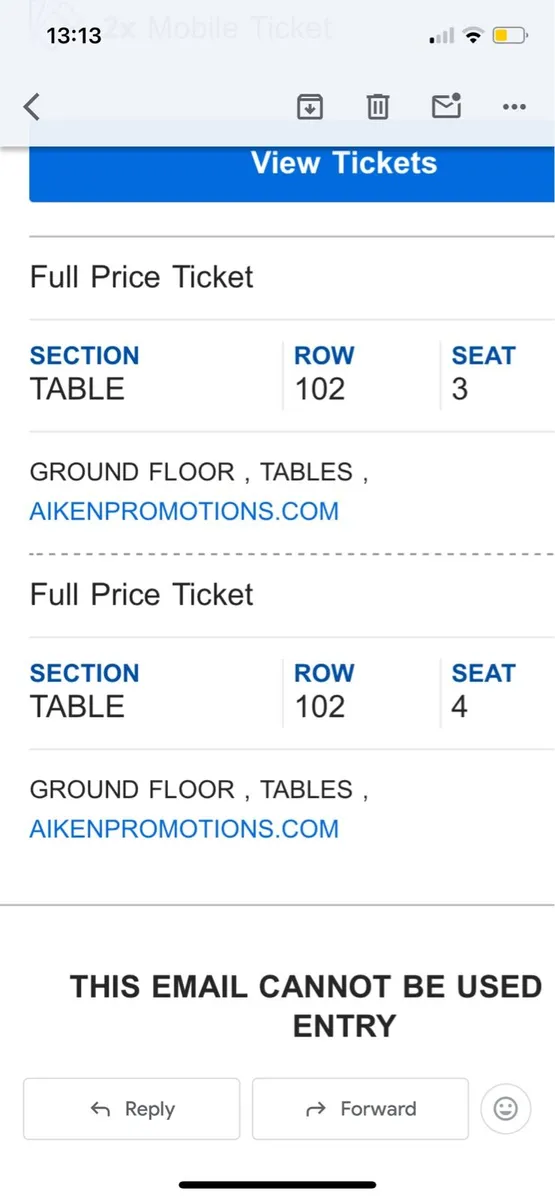Open first AIKENPROMOTIONS.COM link

point(184,511)
